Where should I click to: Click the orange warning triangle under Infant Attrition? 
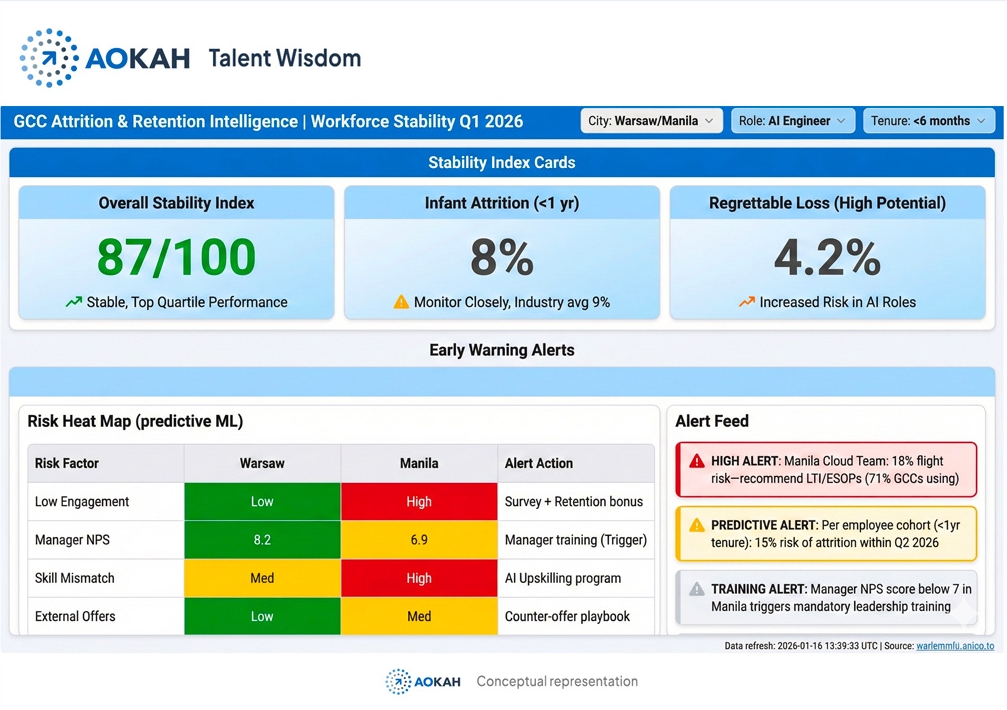401,302
